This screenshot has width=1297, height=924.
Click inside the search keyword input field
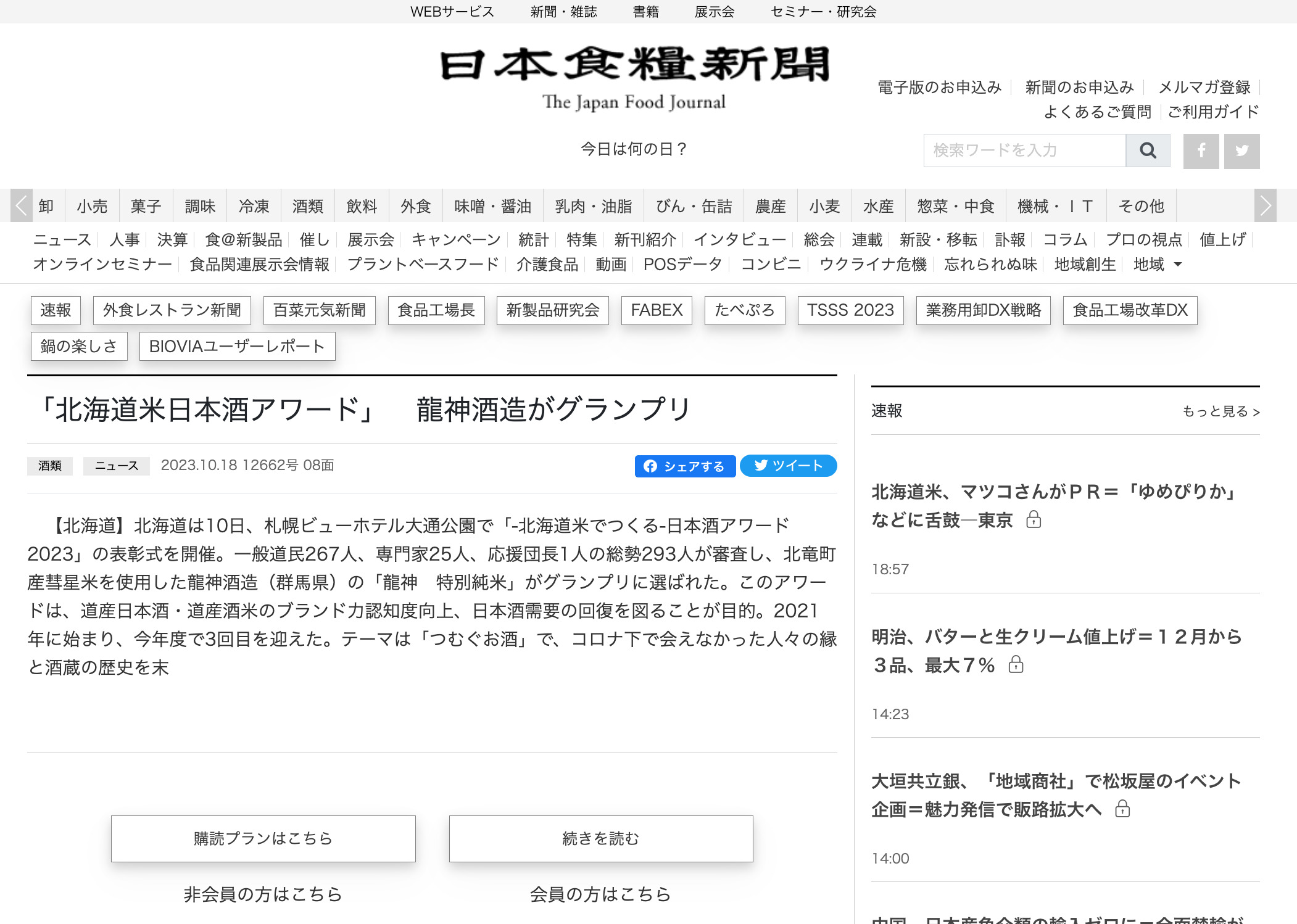[1024, 150]
